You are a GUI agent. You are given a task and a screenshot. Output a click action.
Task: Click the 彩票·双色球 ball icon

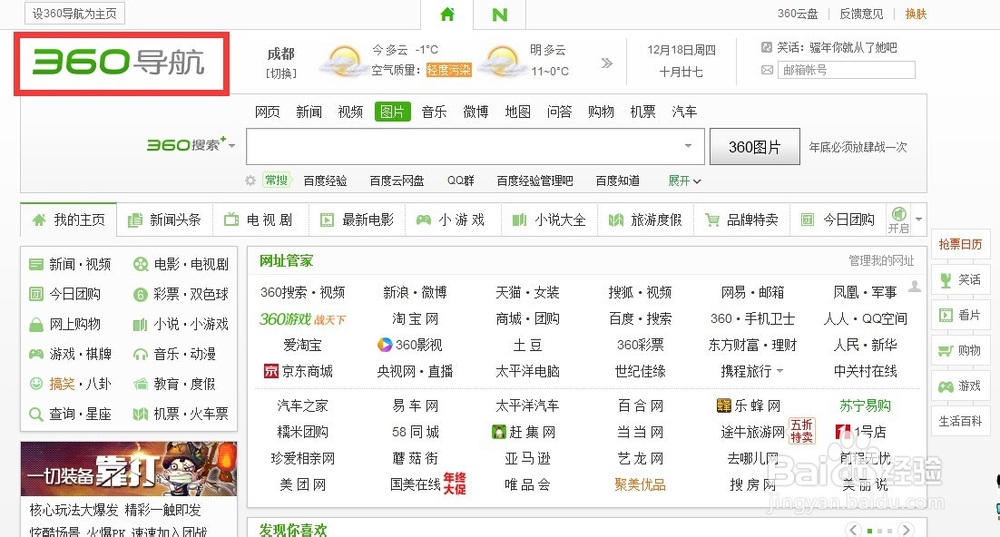tap(140, 294)
